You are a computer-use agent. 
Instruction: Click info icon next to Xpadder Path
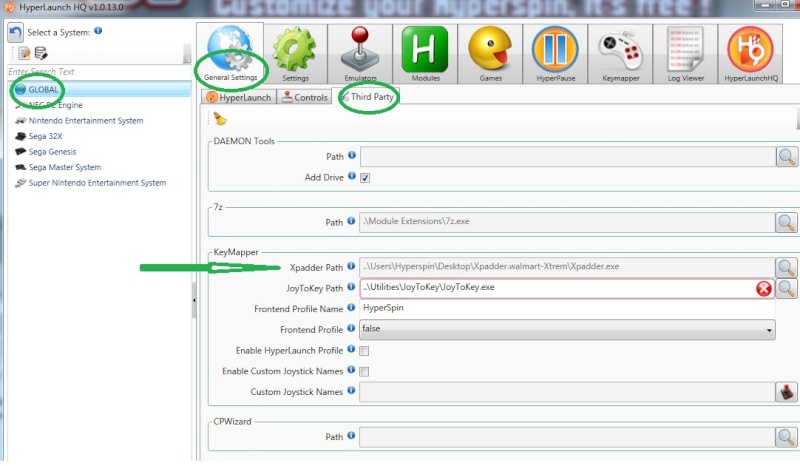351,266
